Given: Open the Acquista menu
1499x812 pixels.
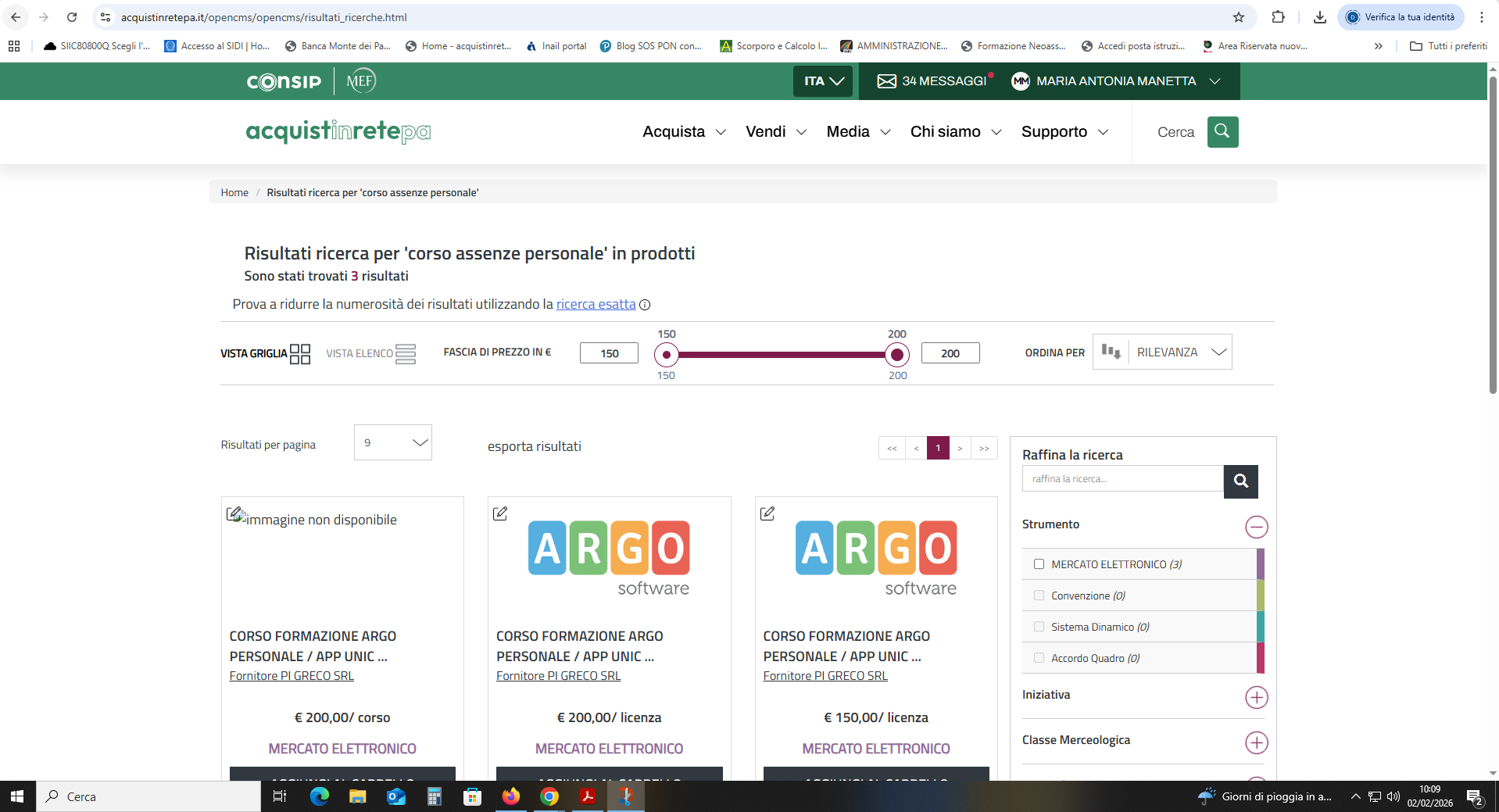Looking at the screenshot, I should (x=684, y=132).
